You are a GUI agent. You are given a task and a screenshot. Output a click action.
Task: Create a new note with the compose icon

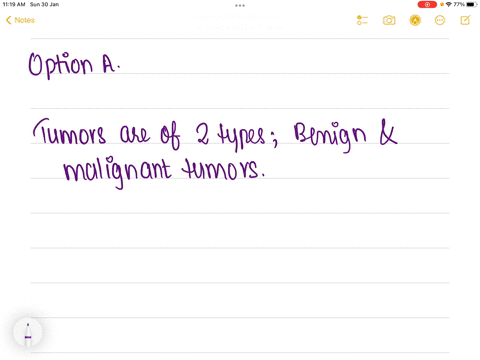[465, 20]
